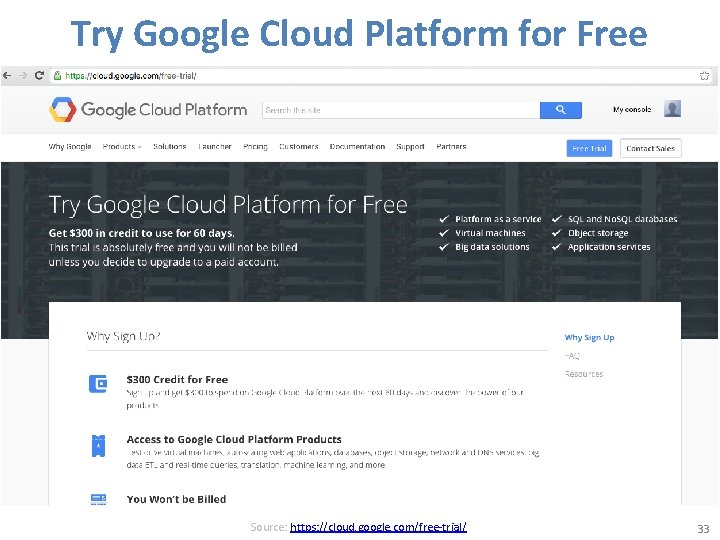Open the Partners menu item
Screen dimensions: 720x540
[x=451, y=146]
